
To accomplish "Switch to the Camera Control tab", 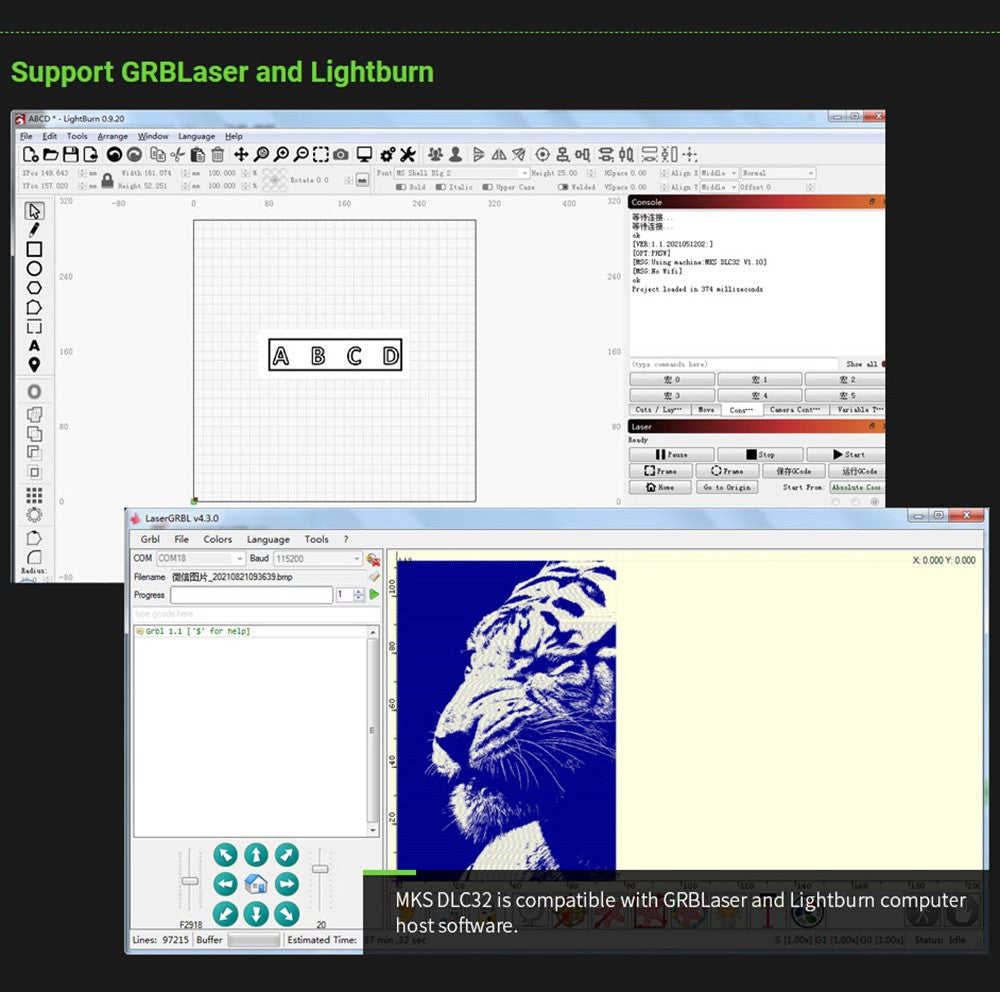I will (795, 410).
